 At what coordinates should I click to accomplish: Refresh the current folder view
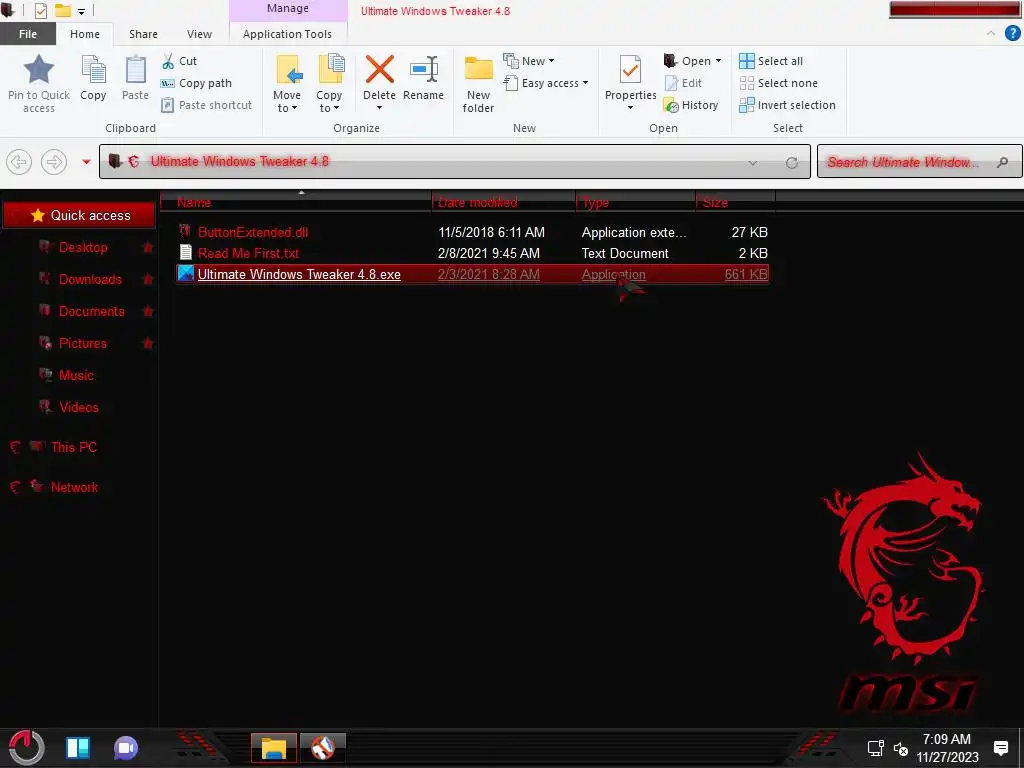click(x=792, y=163)
